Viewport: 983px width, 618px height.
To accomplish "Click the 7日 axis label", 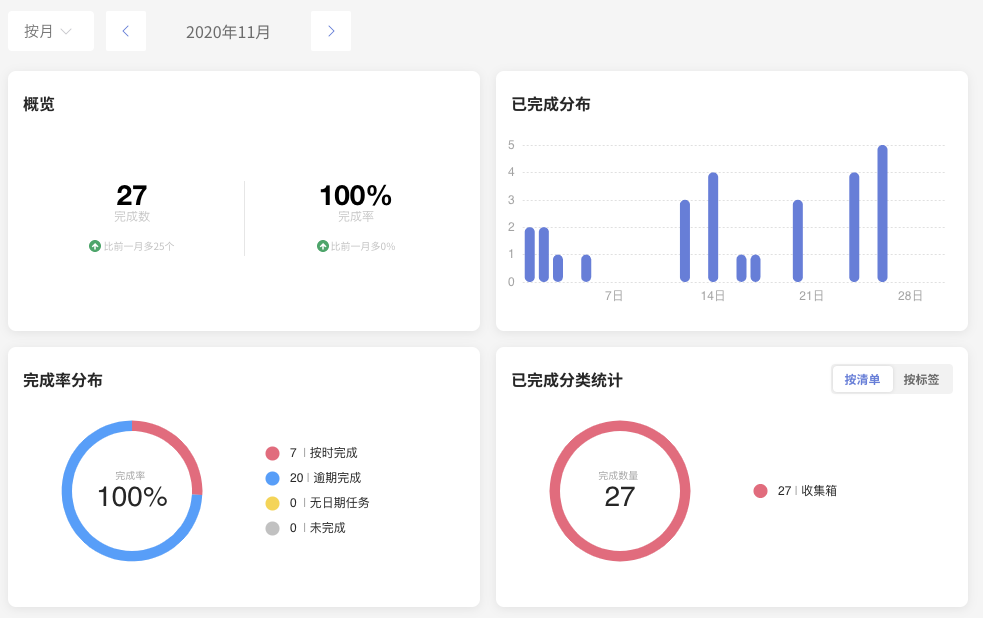I will pos(614,296).
